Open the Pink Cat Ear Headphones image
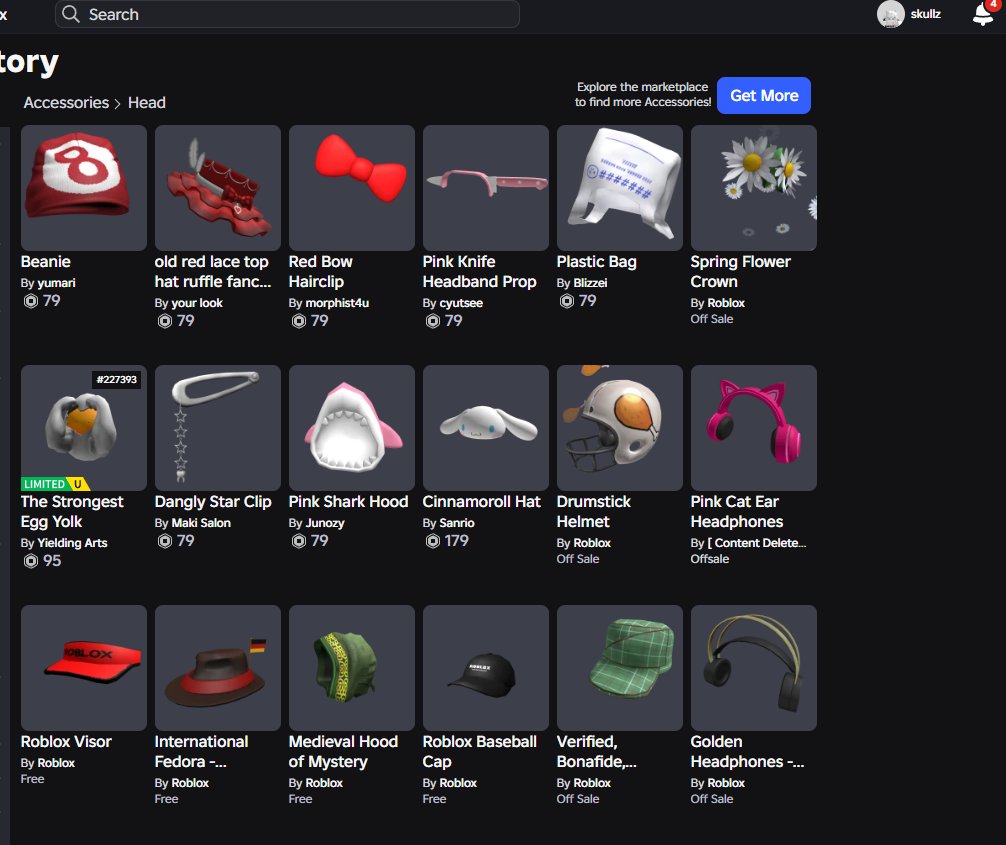 point(754,428)
